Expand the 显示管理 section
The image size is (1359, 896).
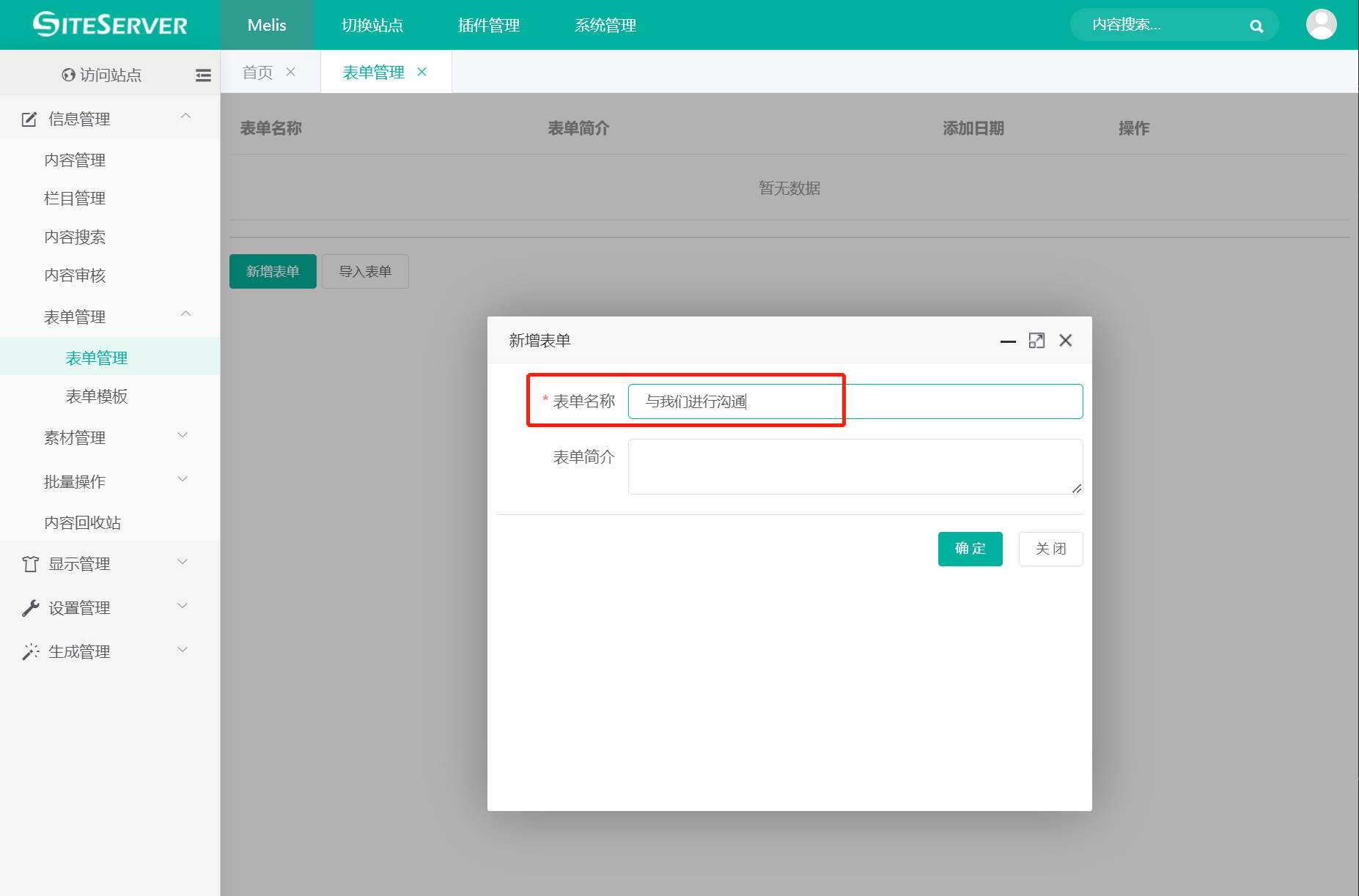tap(183, 563)
